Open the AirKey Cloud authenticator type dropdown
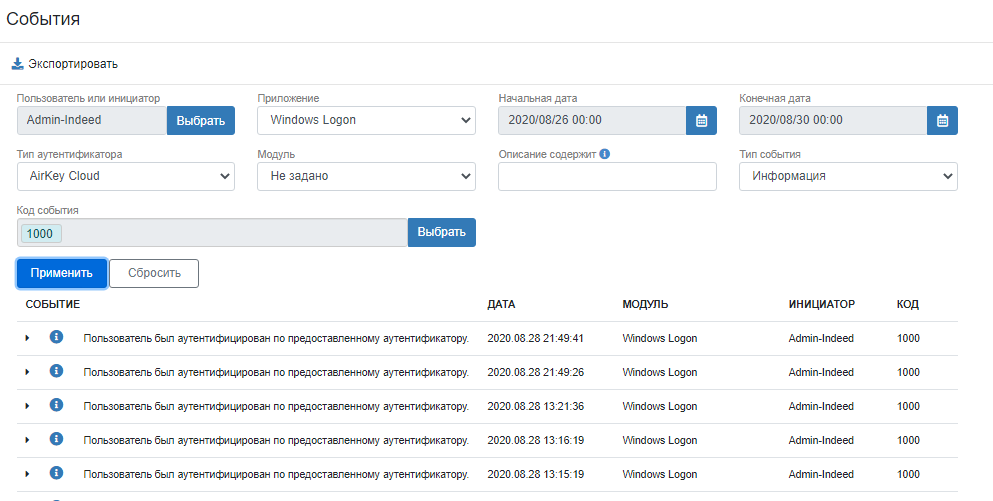 point(126,176)
